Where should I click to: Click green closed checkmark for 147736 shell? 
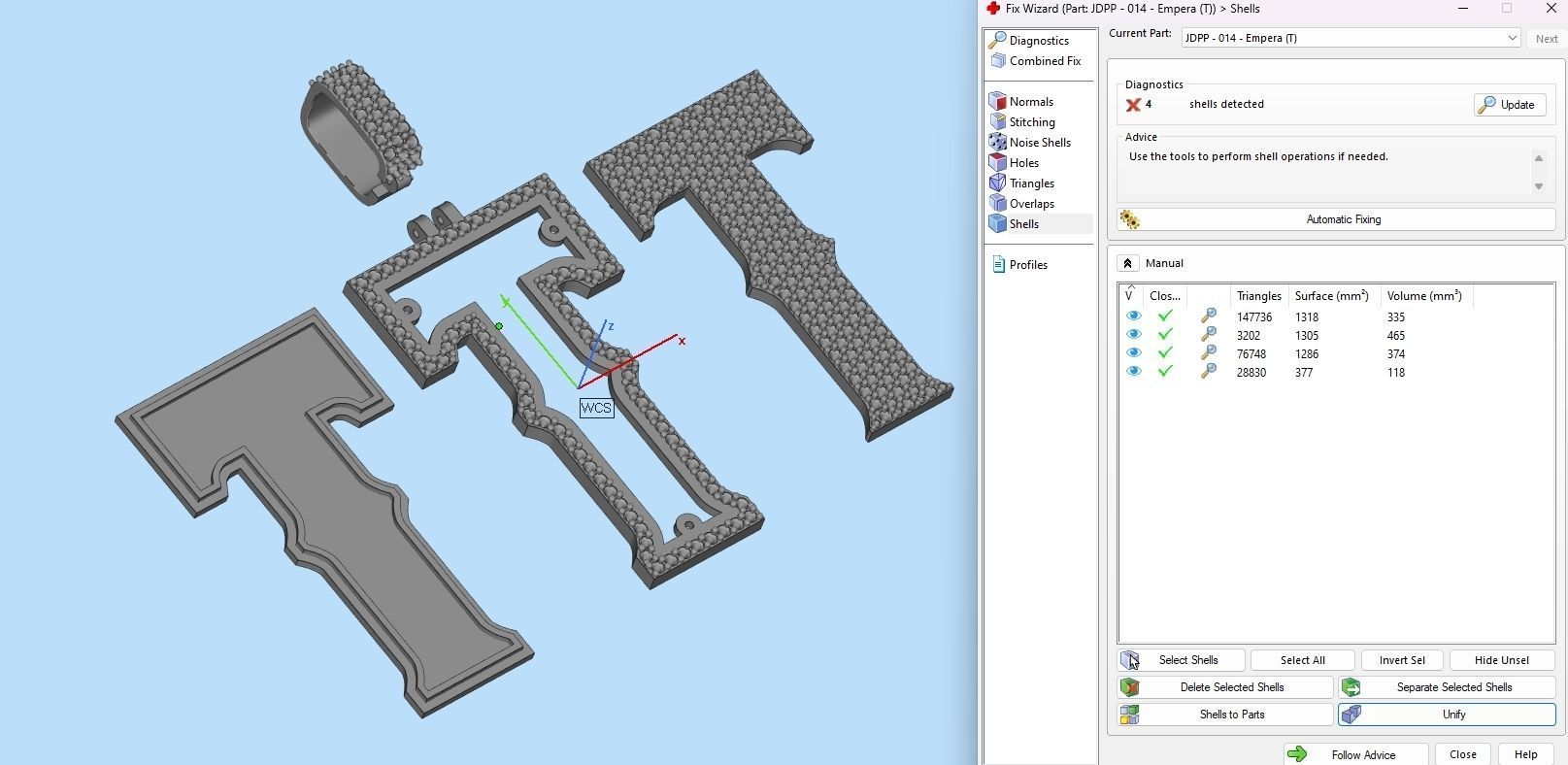(1165, 316)
